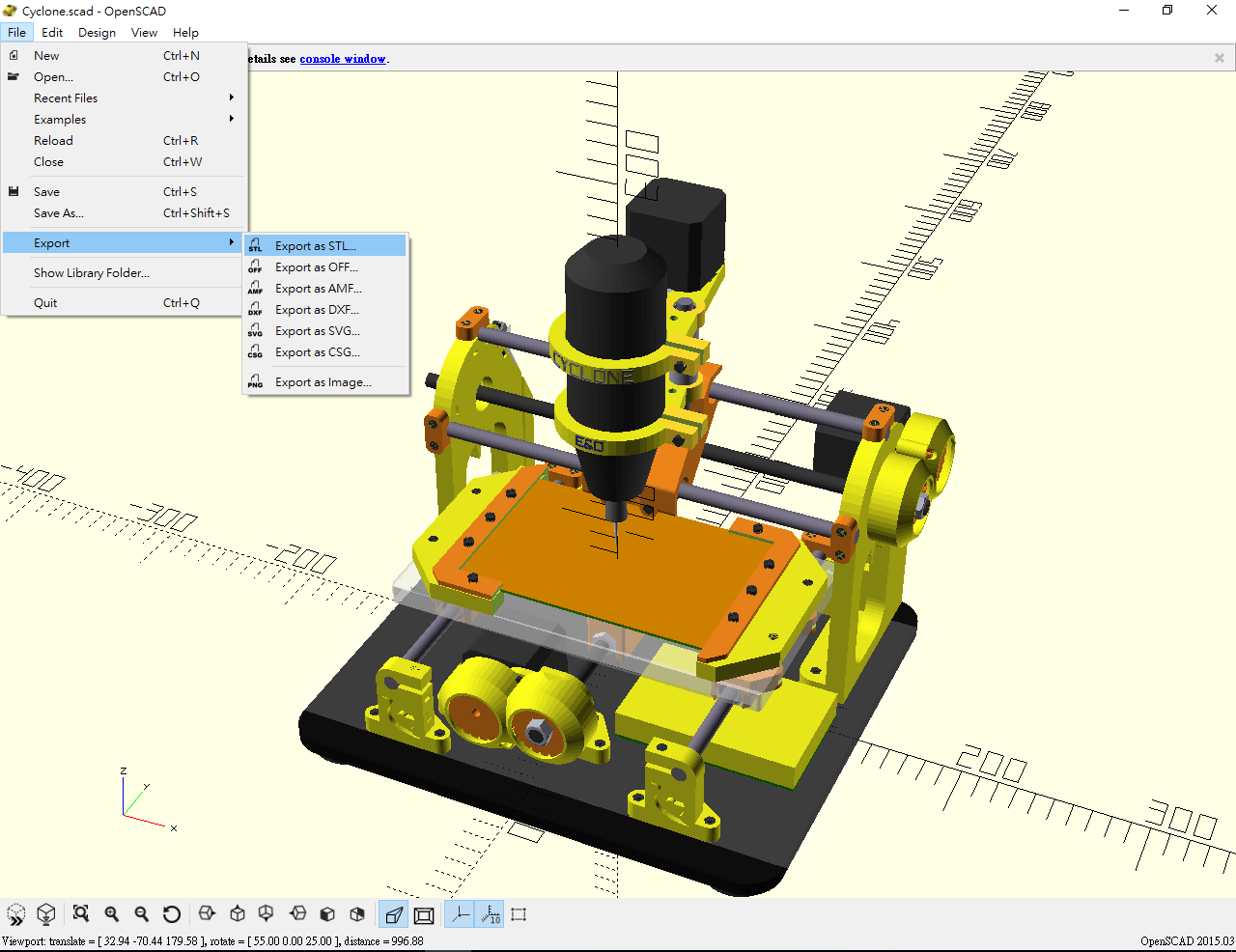Open the Design menu
The width and height of the screenshot is (1236, 952).
(x=97, y=32)
